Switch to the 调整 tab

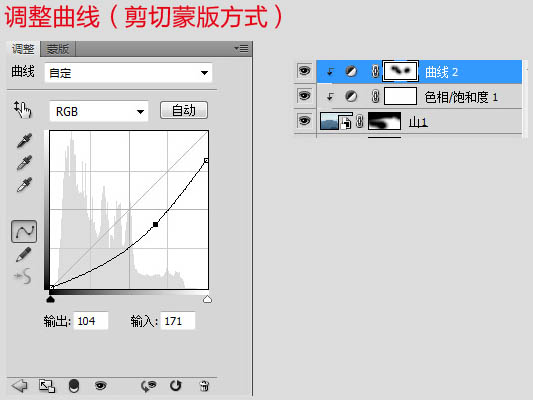(x=23, y=49)
